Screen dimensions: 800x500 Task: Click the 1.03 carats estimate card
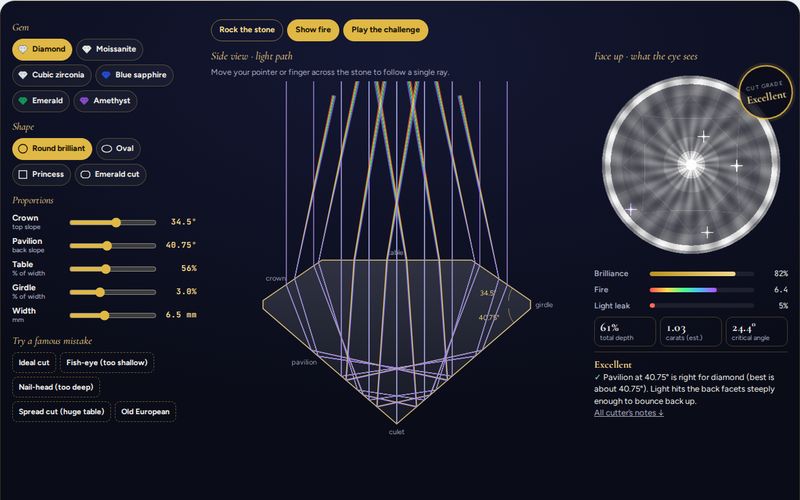click(691, 332)
